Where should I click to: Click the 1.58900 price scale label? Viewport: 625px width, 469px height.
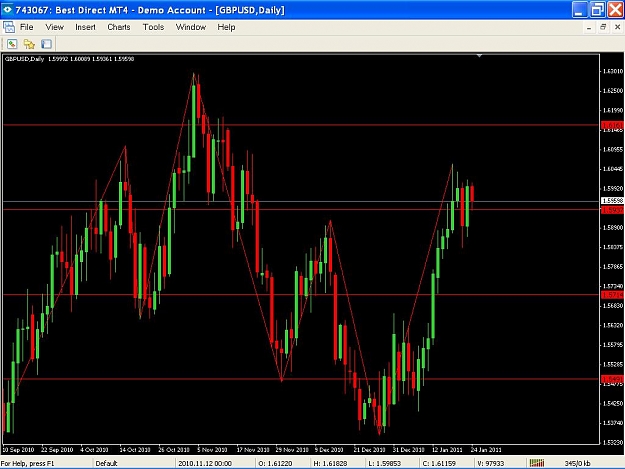point(612,228)
